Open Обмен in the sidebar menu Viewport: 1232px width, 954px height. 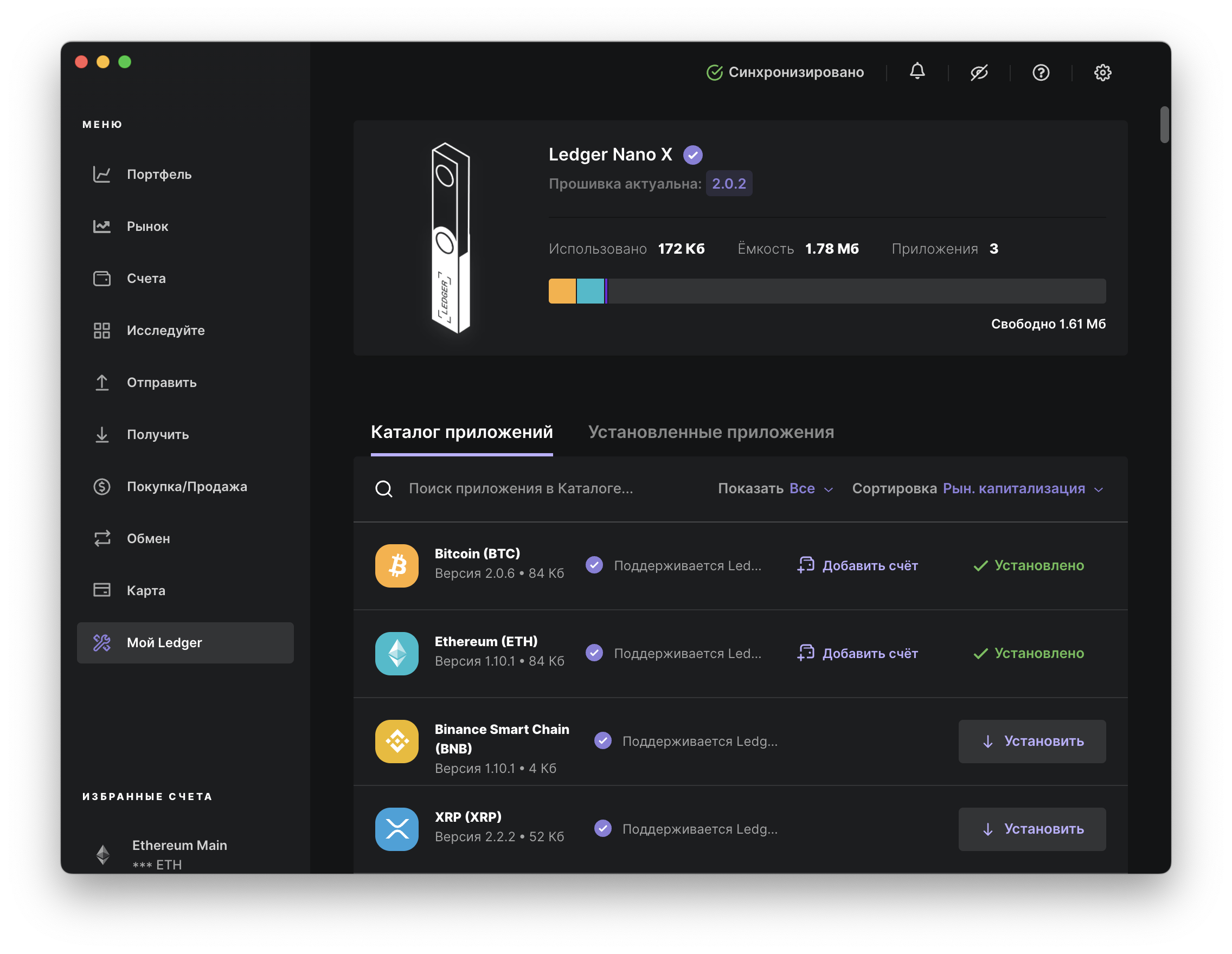[148, 538]
